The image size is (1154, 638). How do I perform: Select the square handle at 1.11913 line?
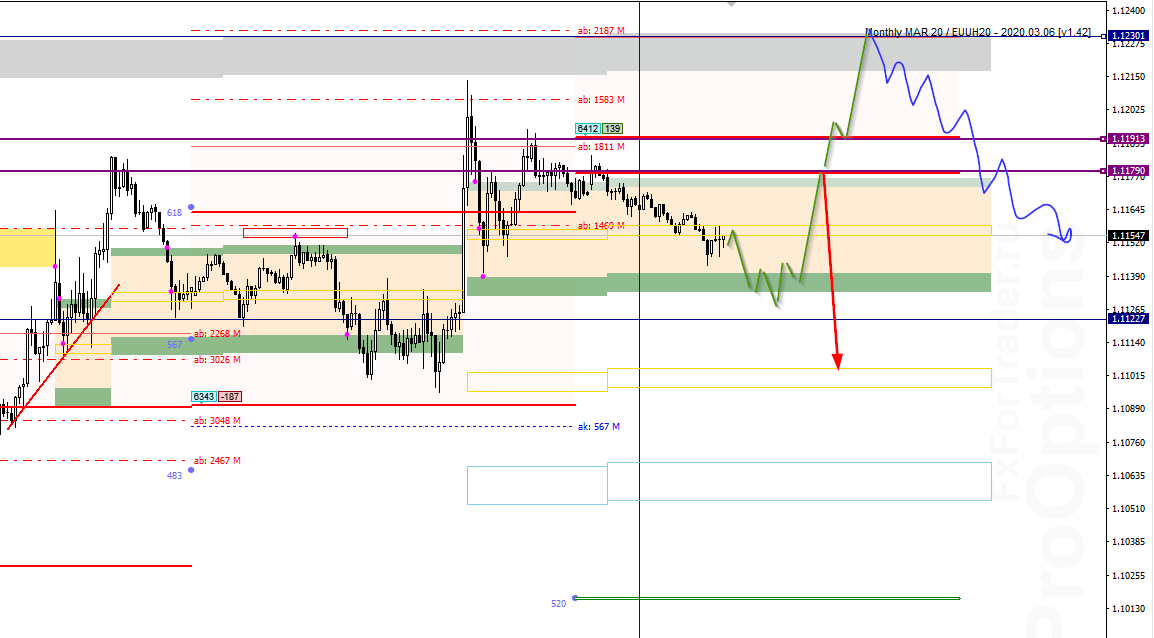1103,138
